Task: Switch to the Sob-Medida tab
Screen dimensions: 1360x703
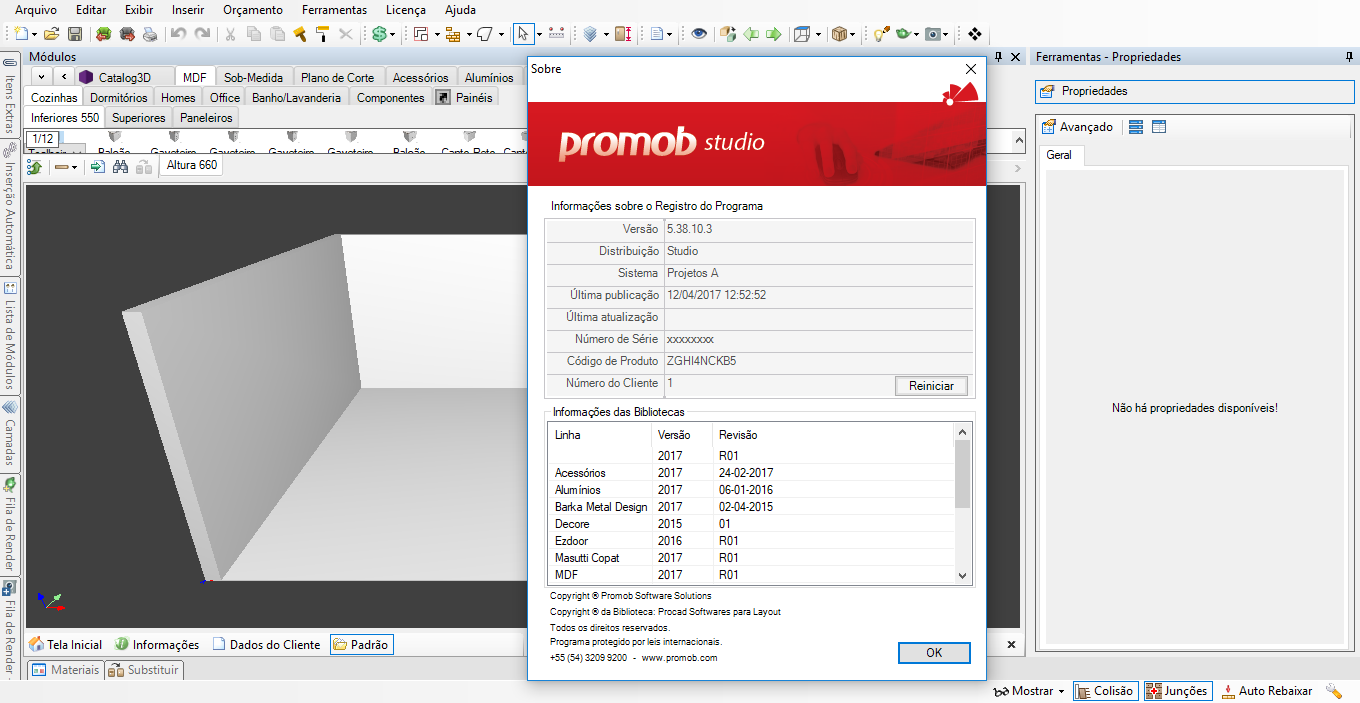Action: 253,77
